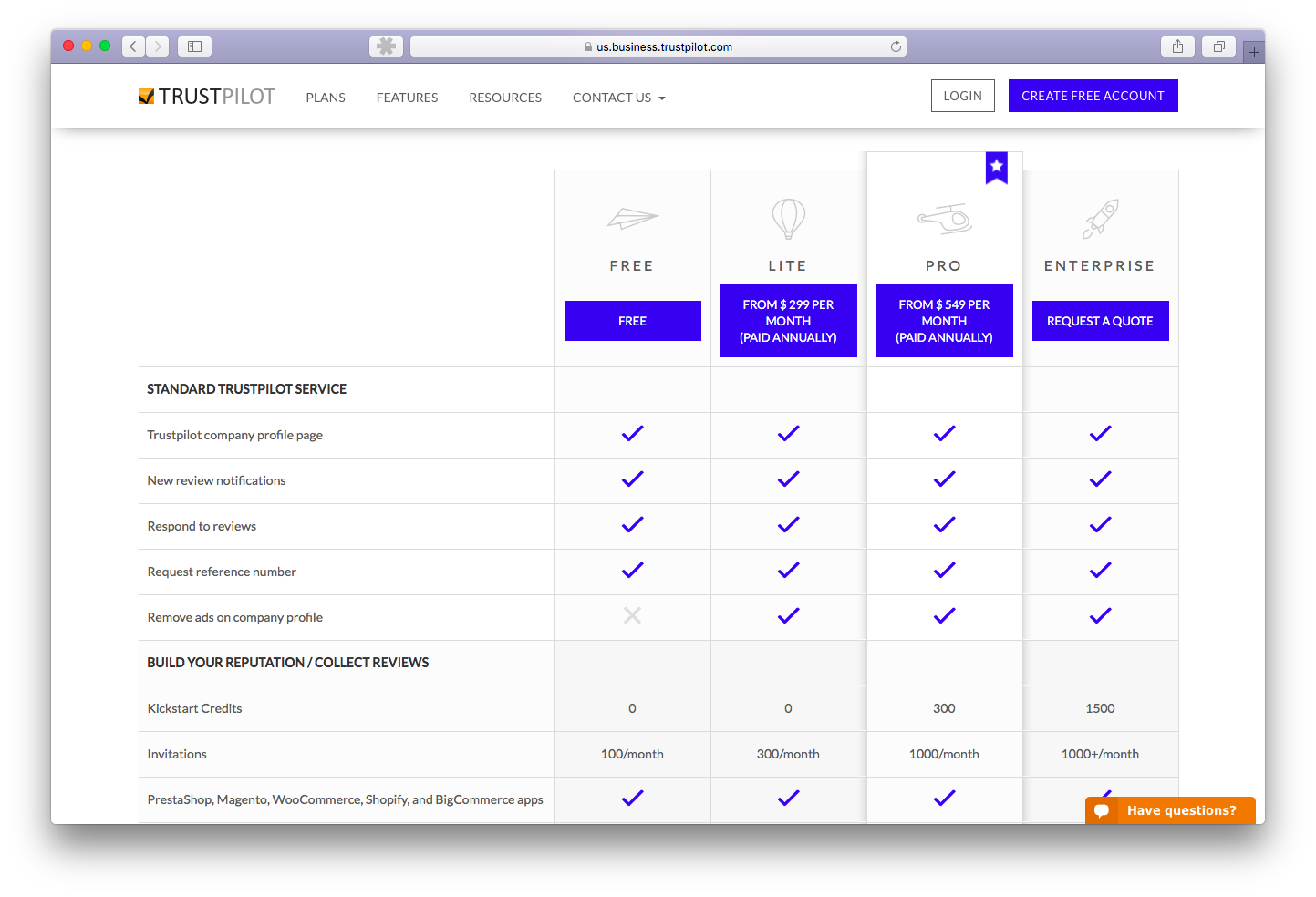Click the Free plan paper plane icon

tap(632, 219)
